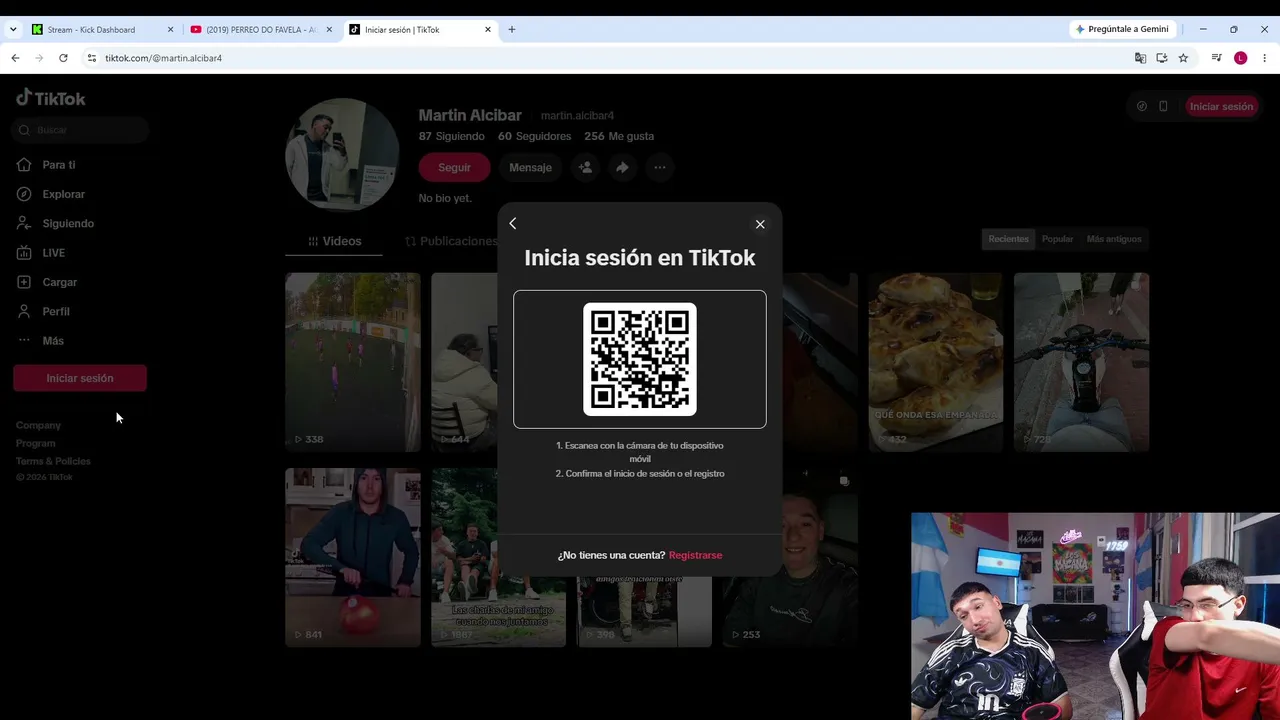This screenshot has height=720, width=1280.
Task: Open the Chrome three-dot menu
Action: click(x=1265, y=58)
